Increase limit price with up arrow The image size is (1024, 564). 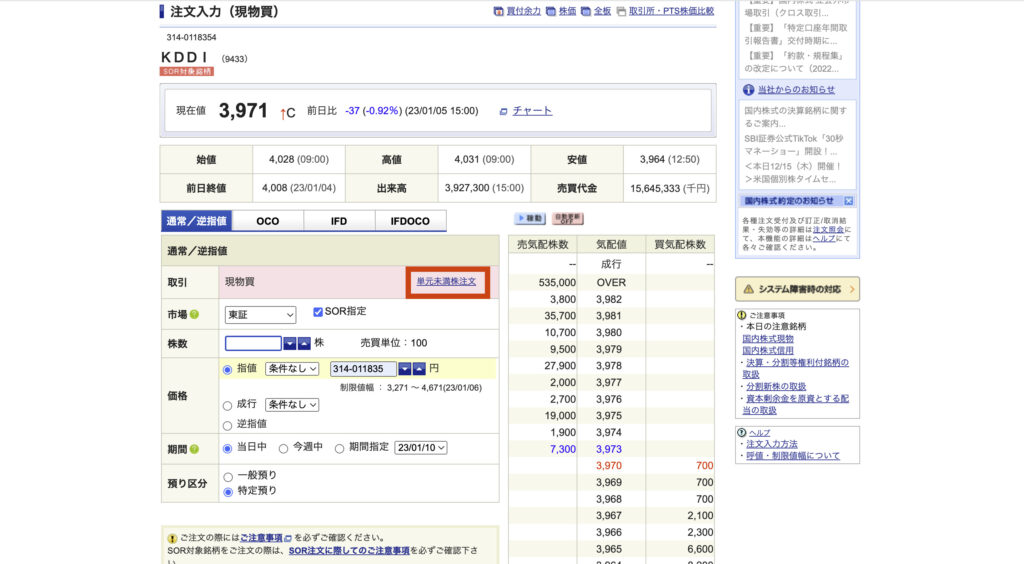[419, 369]
